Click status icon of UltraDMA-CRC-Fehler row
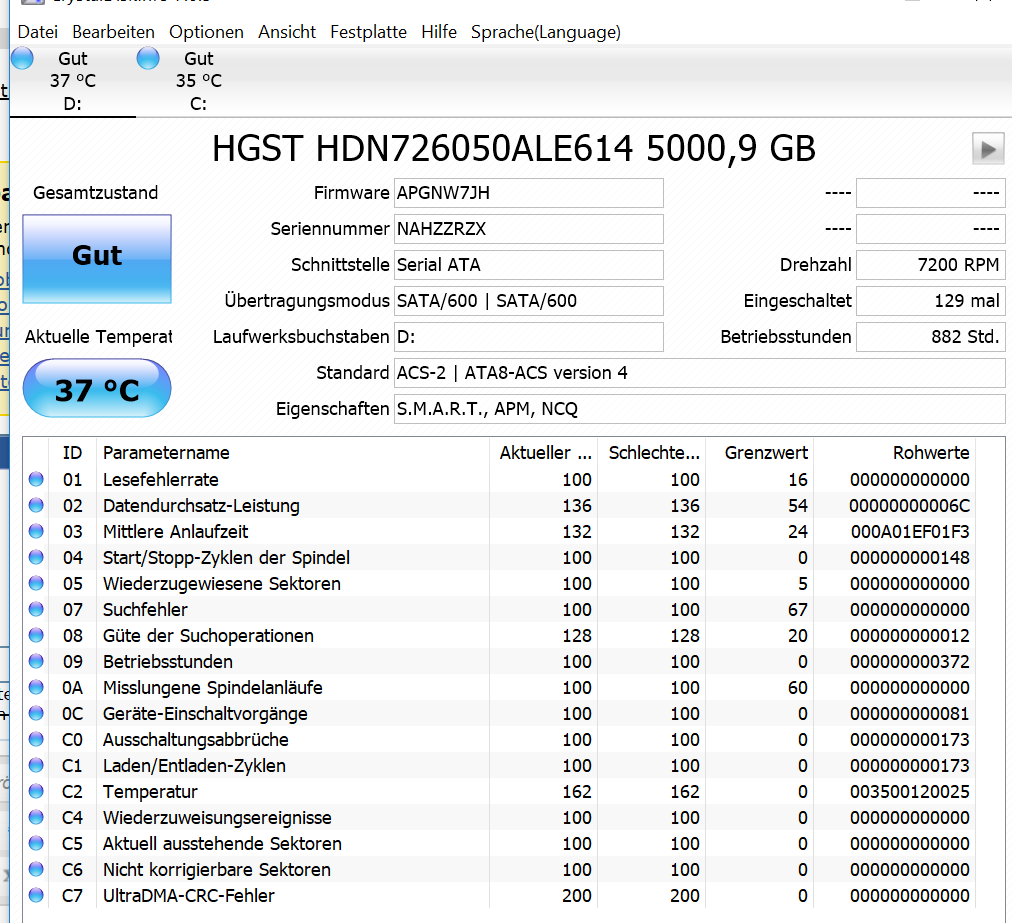 [36, 895]
